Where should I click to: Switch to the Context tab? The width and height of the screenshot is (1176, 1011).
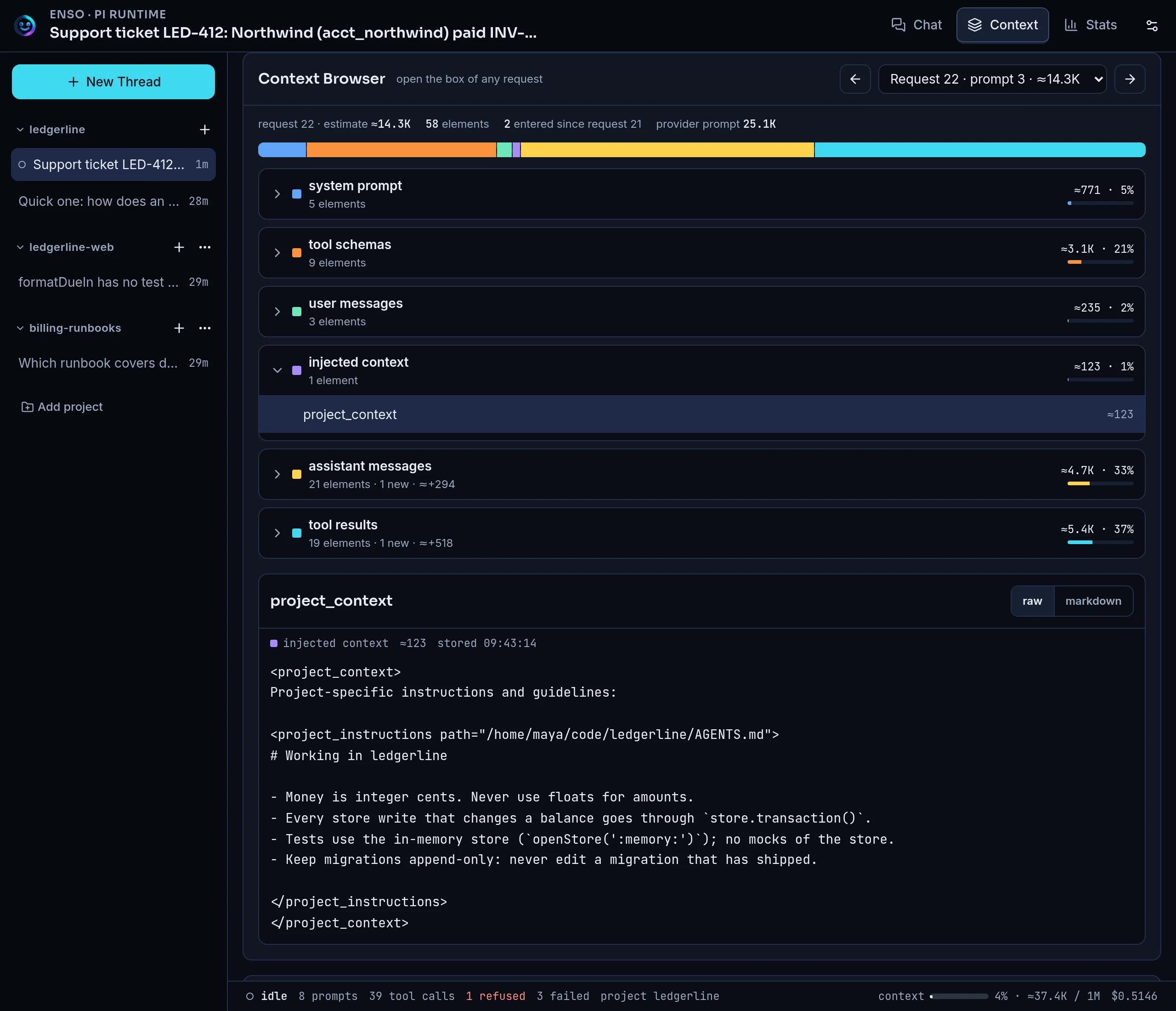[1002, 25]
